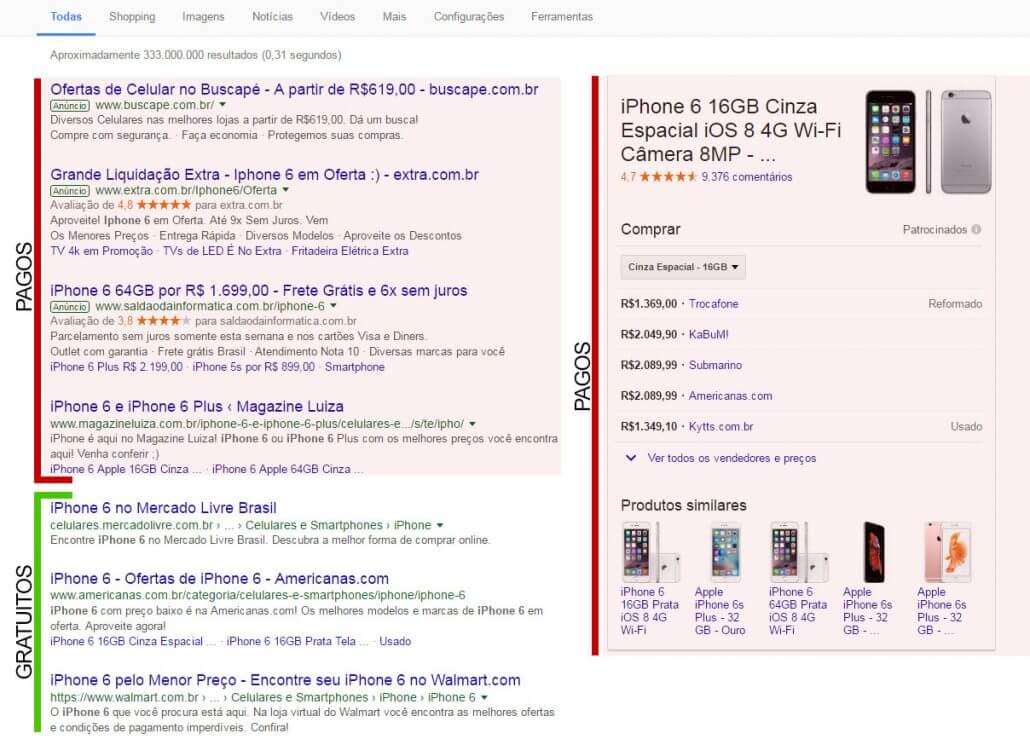Click TV 4k em Promoção sitelink
This screenshot has width=1030, height=739.
click(101, 251)
